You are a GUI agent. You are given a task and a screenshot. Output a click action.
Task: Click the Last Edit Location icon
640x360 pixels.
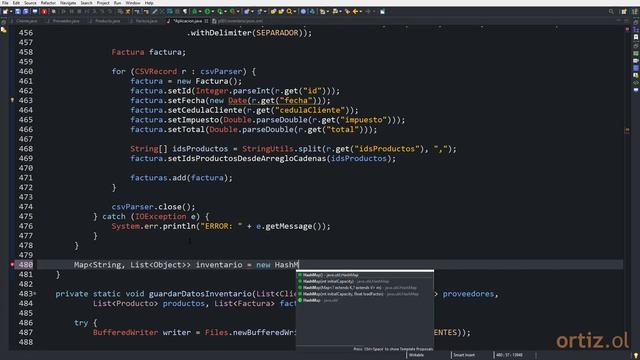(347, 11)
